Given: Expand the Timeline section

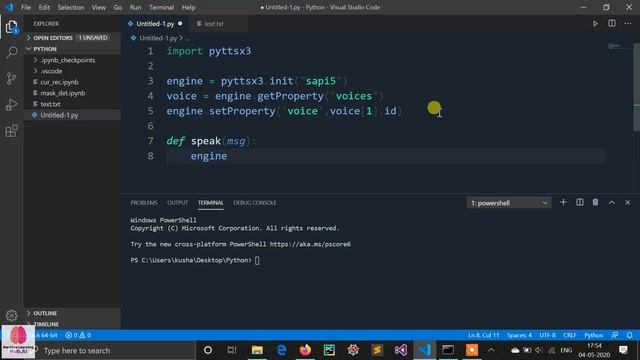Looking at the screenshot, I should [x=72, y=324].
